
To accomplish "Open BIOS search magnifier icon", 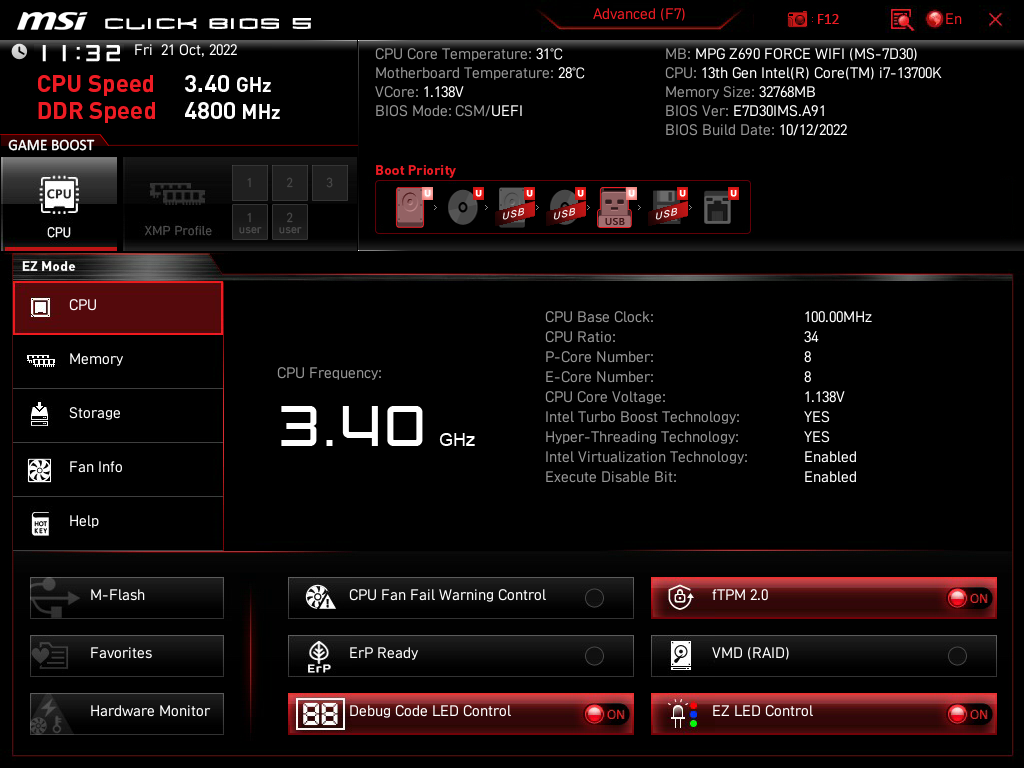I will pos(902,19).
